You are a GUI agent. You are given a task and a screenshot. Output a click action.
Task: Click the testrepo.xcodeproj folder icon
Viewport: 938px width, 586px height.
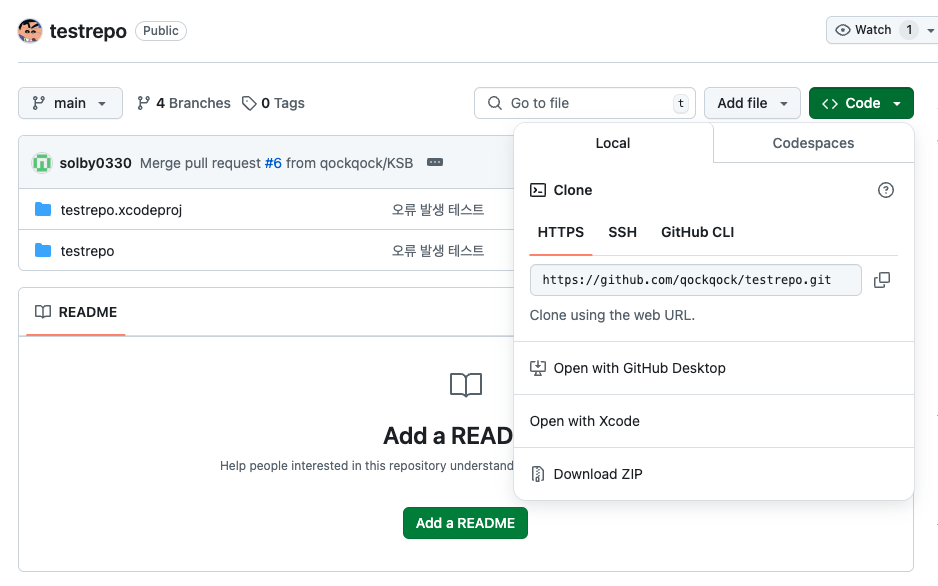tap(42, 209)
